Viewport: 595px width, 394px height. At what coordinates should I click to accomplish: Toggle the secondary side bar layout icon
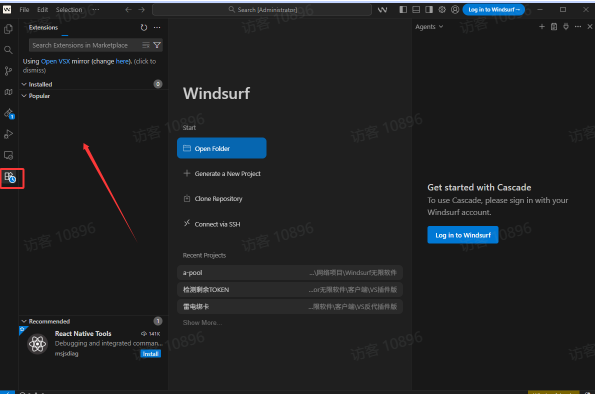[x=429, y=9]
